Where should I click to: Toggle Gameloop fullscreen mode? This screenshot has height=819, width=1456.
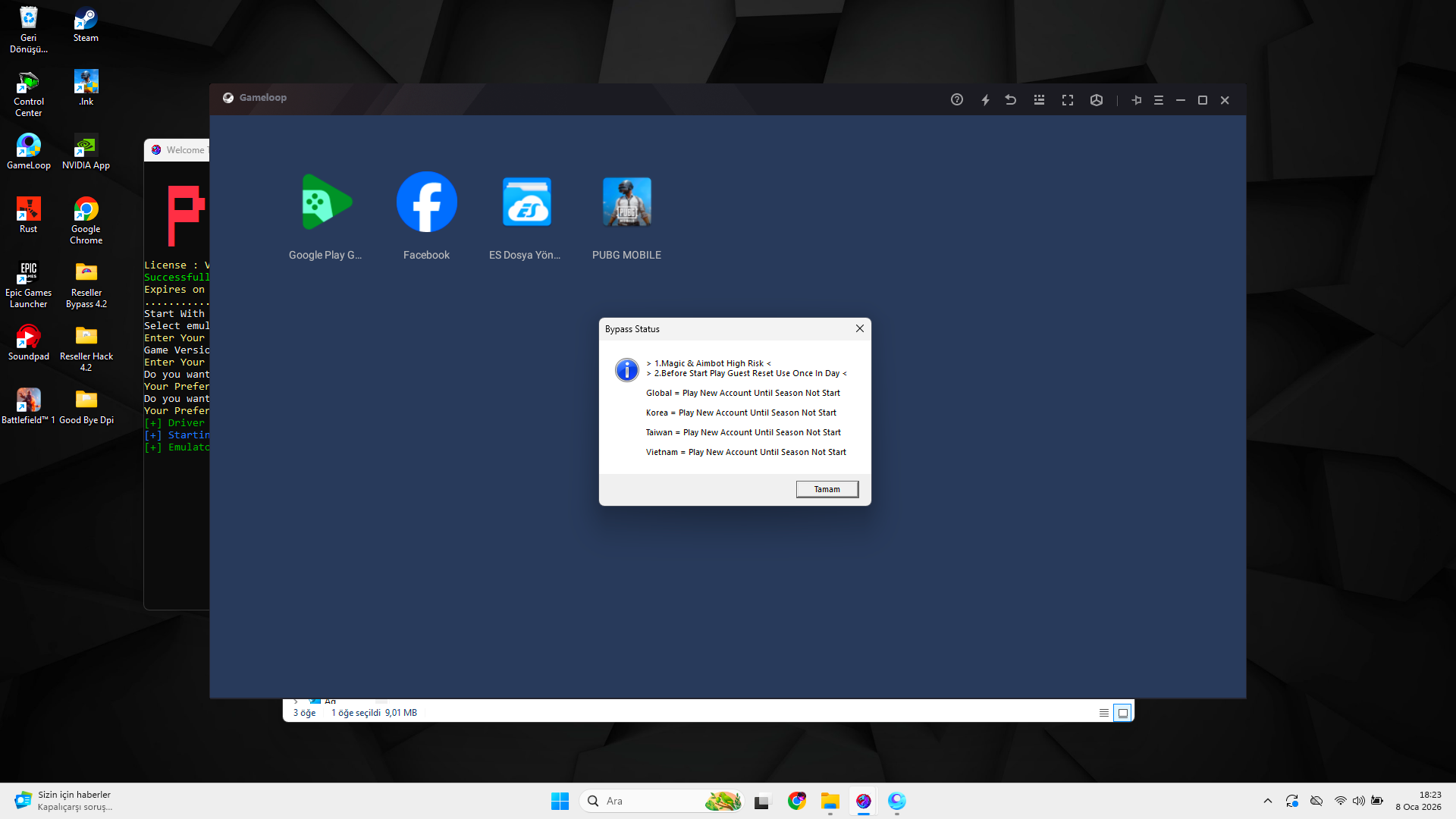click(x=1068, y=100)
